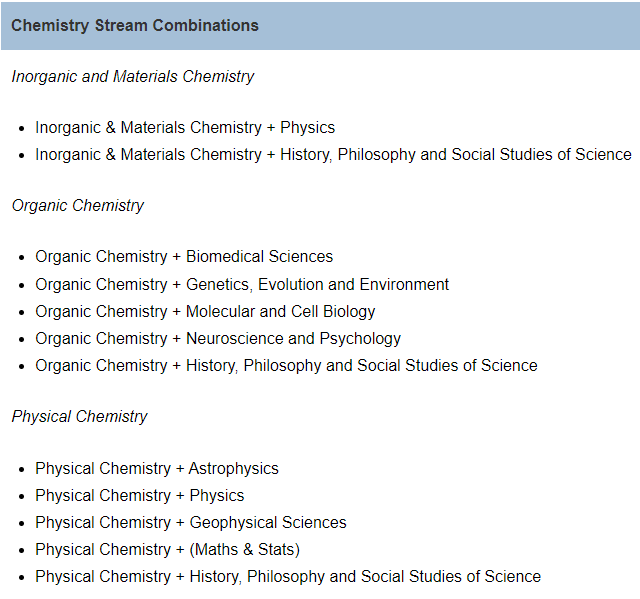Select Inorganic & Materials Chemistry + History item
This screenshot has width=640, height=599.
tap(333, 155)
